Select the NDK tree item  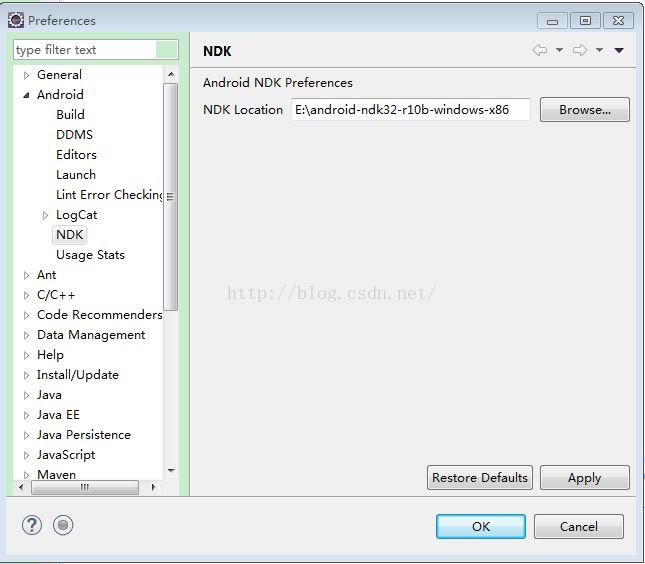[x=70, y=234]
